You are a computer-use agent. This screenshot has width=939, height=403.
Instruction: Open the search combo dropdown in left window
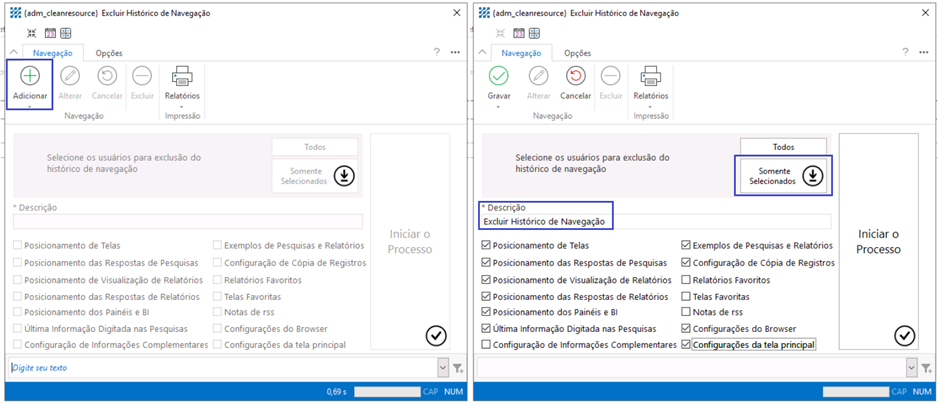click(x=443, y=368)
